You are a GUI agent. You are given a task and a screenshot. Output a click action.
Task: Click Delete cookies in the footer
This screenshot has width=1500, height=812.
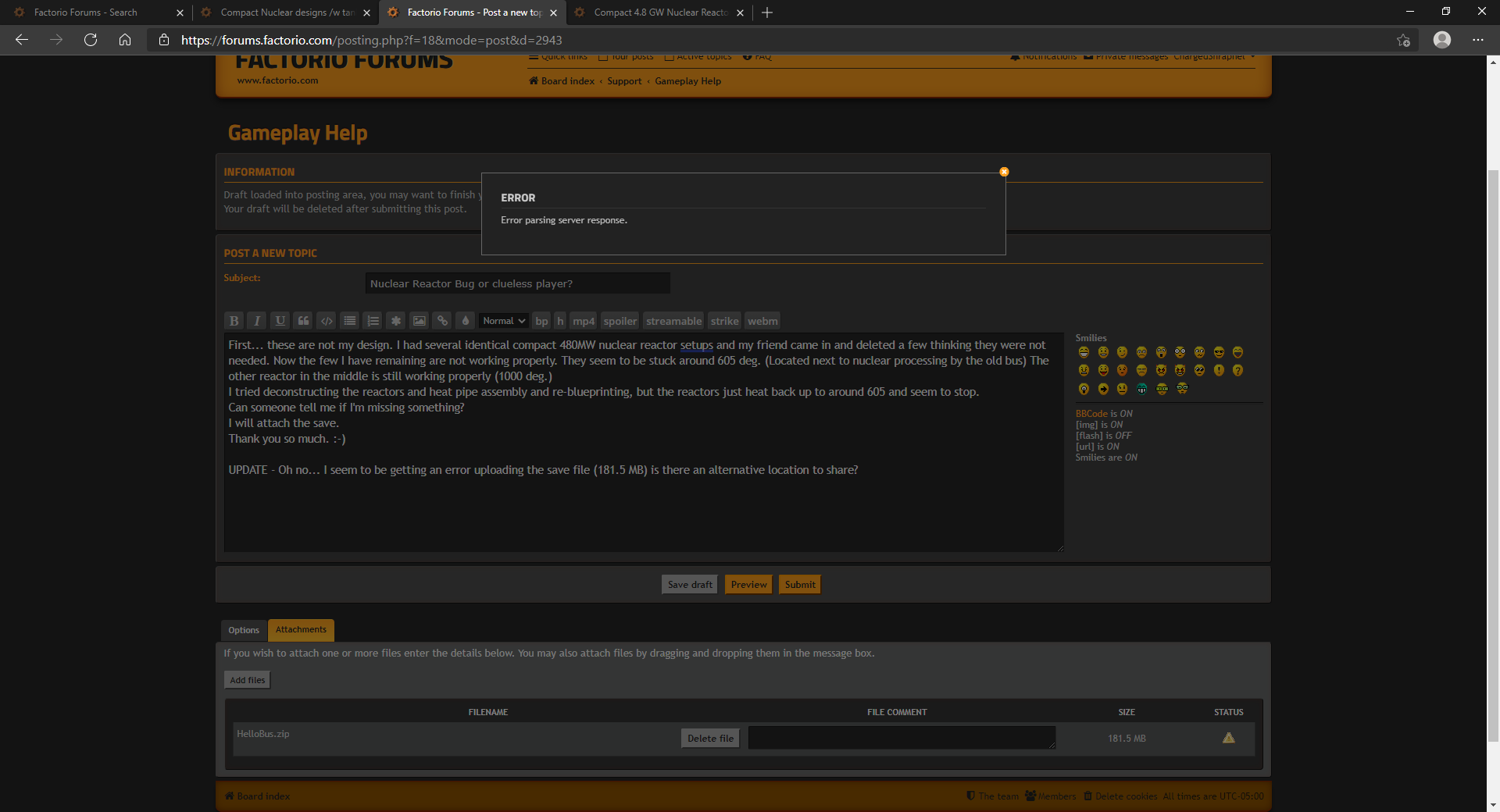point(1120,796)
